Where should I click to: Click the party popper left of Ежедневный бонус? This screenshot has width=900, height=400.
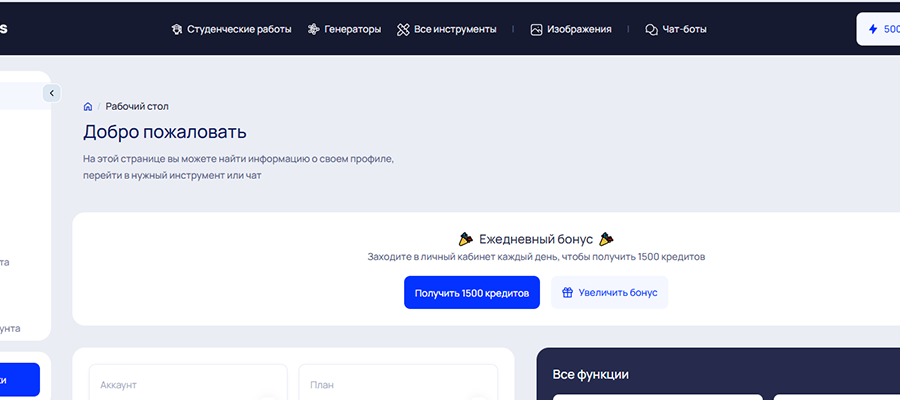(x=465, y=239)
